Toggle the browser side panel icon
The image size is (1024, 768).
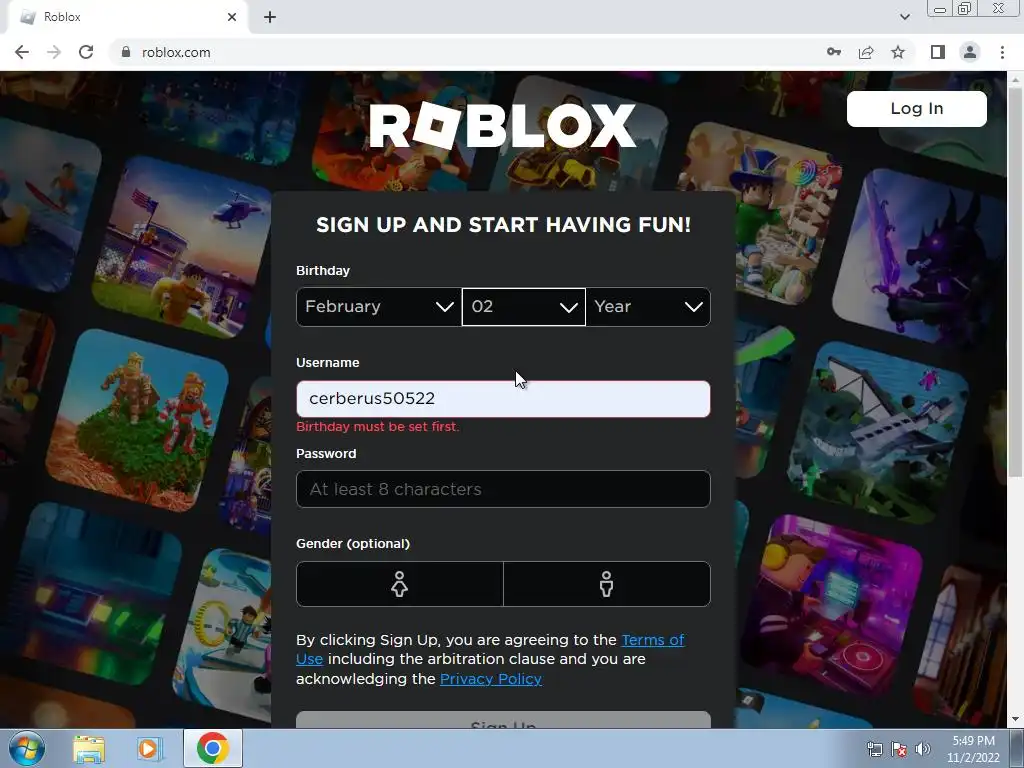[x=938, y=52]
